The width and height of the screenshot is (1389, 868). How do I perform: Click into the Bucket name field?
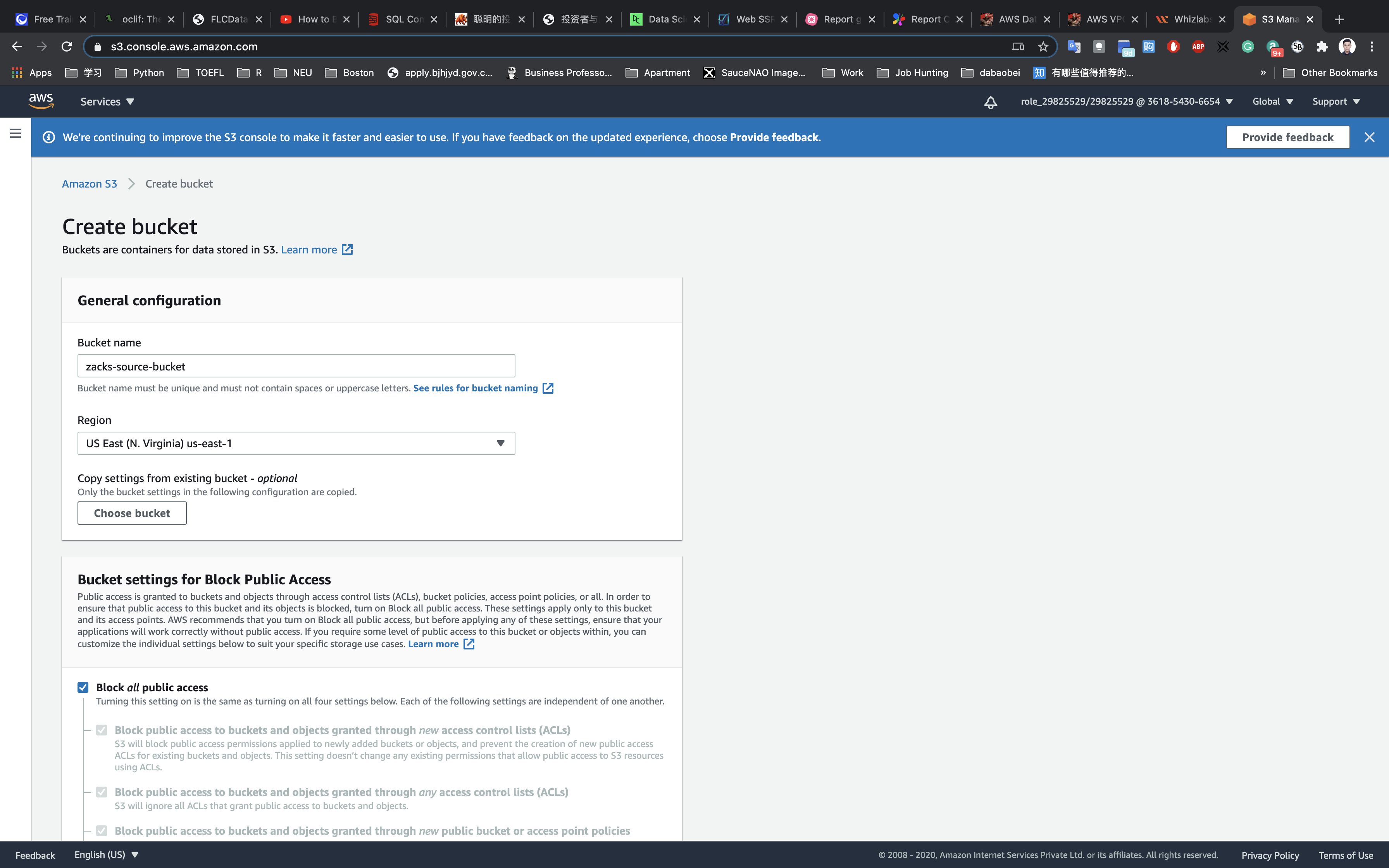[296, 366]
